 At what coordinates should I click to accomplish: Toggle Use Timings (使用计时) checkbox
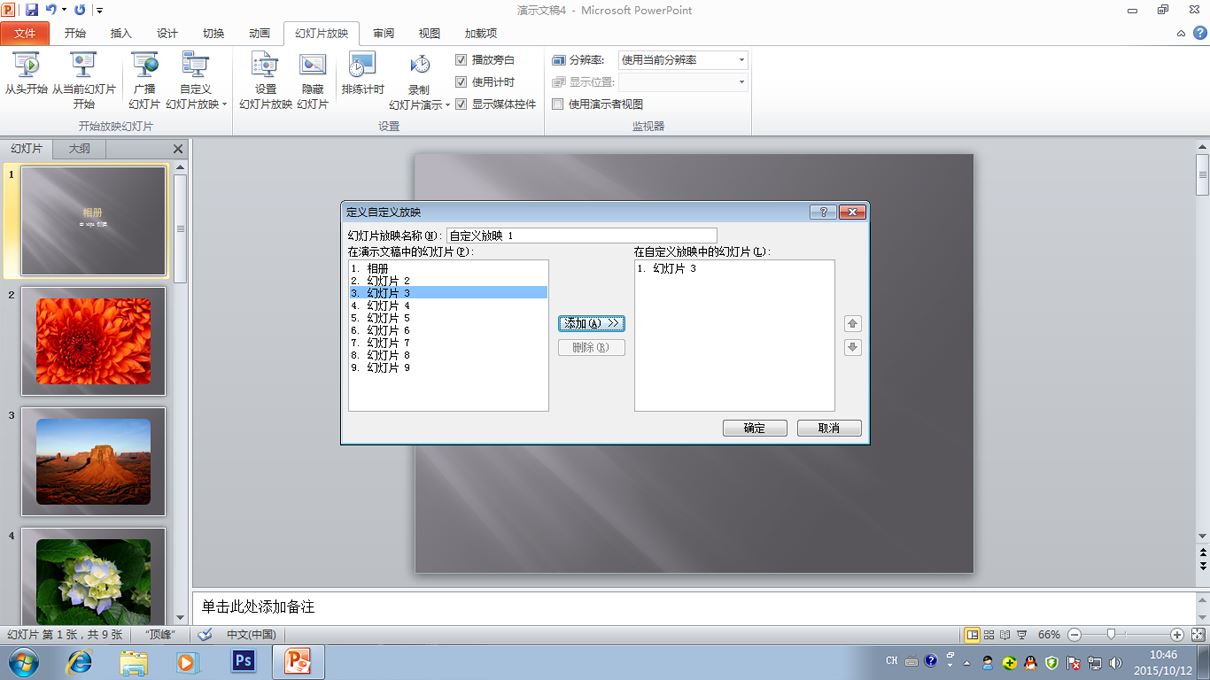(x=461, y=82)
